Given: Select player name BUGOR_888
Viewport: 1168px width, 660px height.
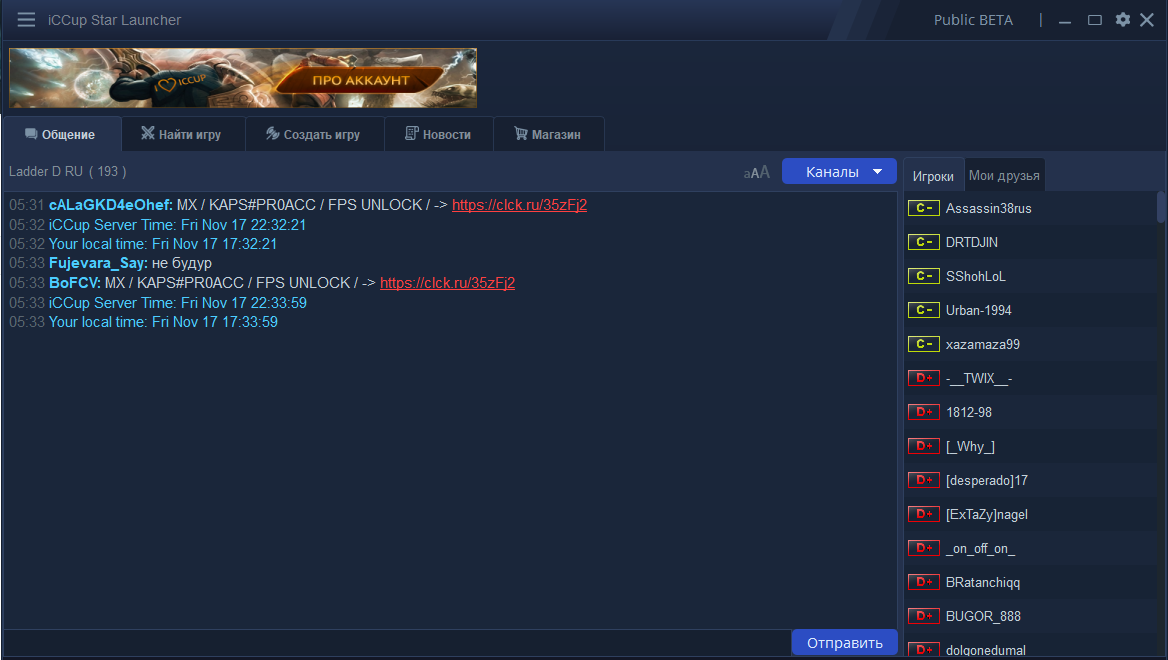Looking at the screenshot, I should [983, 616].
